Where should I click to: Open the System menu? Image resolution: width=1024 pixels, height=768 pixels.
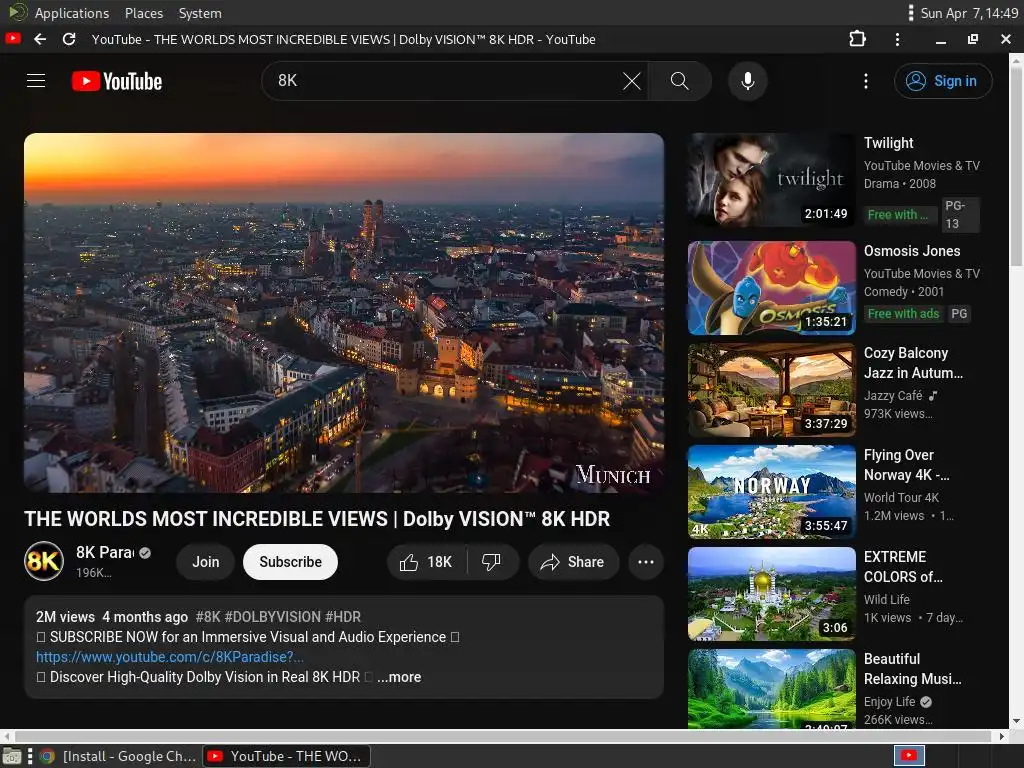pyautogui.click(x=200, y=13)
